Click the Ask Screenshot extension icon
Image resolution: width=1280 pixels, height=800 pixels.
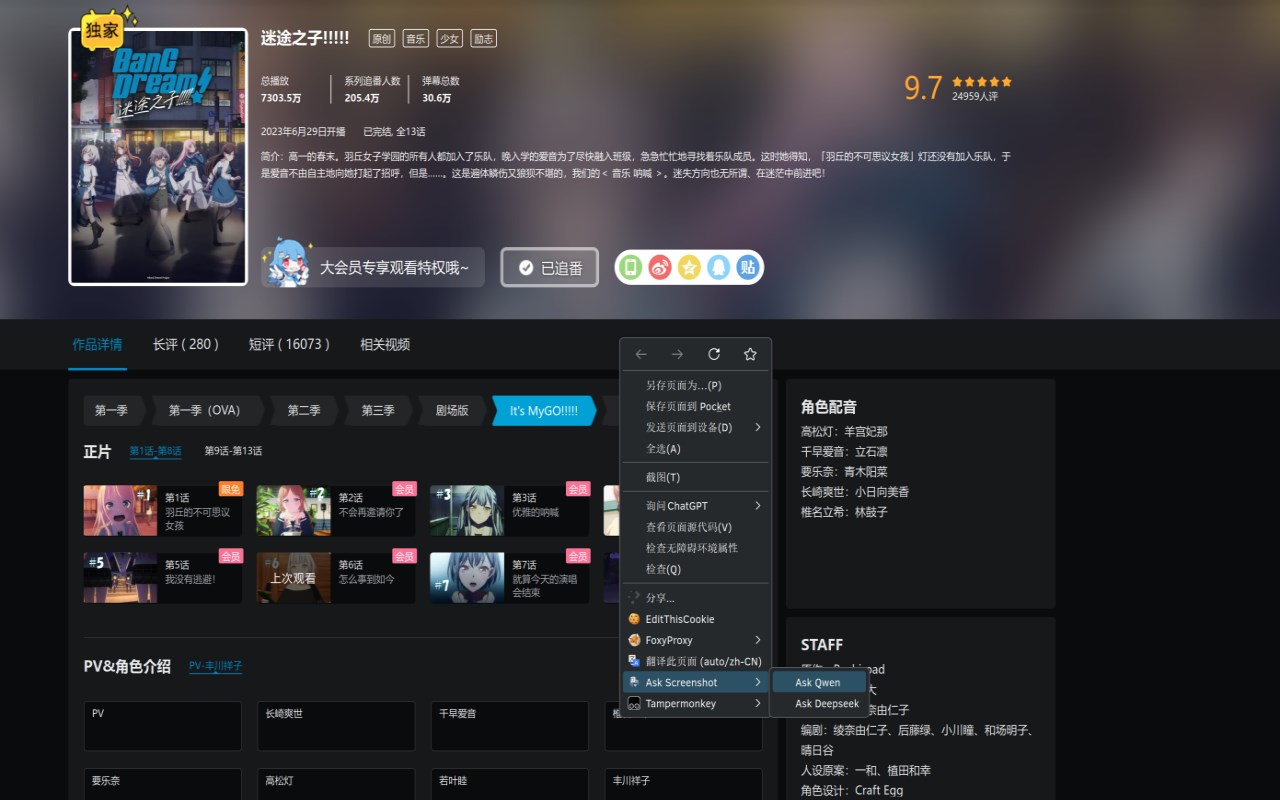634,682
